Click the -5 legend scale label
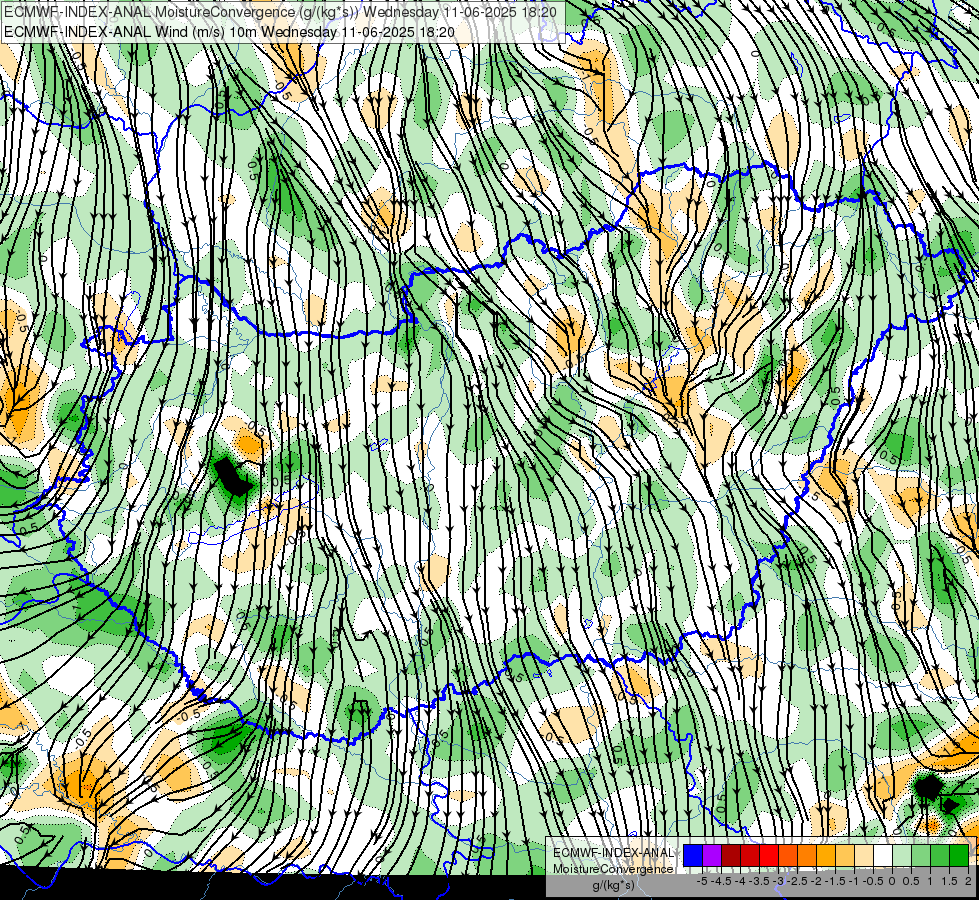Image resolution: width=979 pixels, height=900 pixels. tap(702, 881)
